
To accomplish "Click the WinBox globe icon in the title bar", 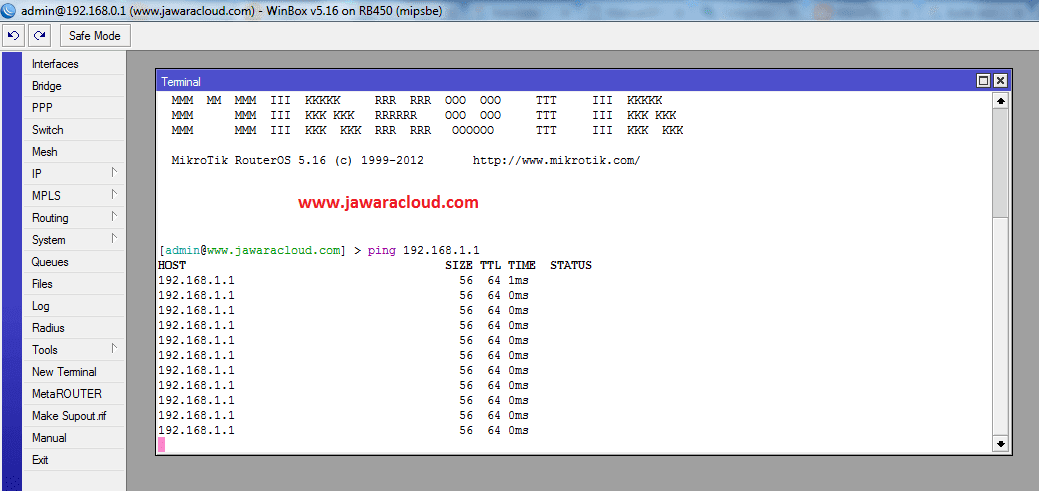I will tap(10, 11).
